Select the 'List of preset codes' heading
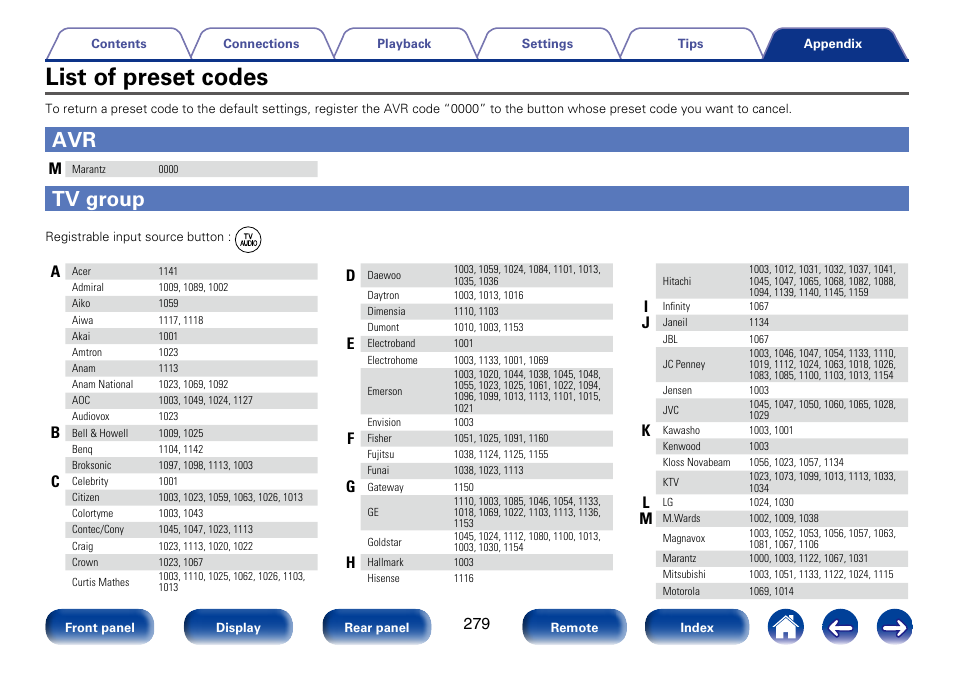Screen dimensions: 954x673 [x=157, y=77]
